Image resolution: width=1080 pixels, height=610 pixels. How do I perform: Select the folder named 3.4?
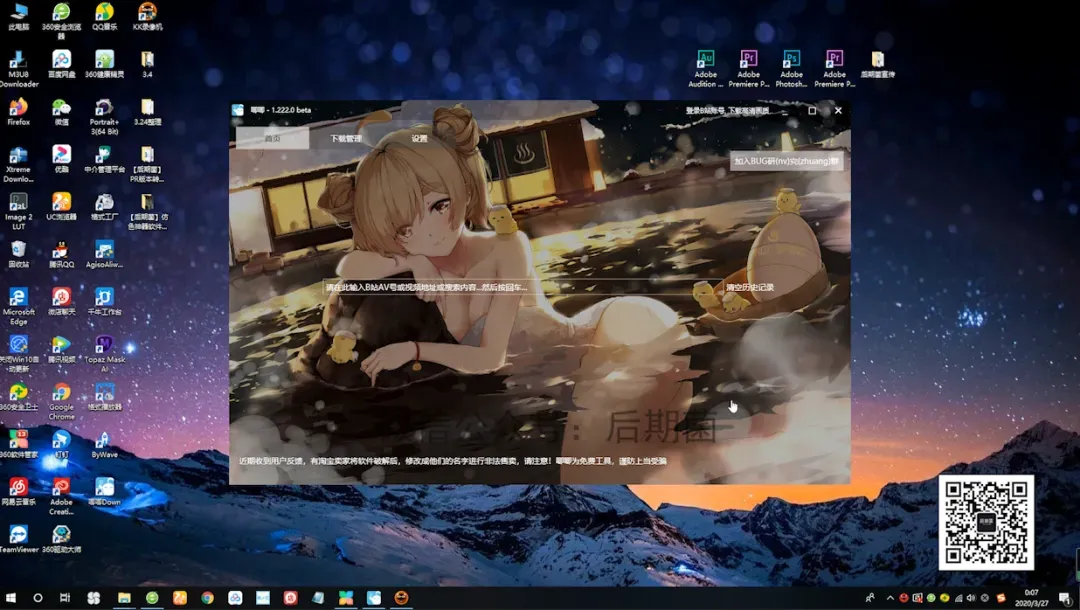pyautogui.click(x=147, y=65)
